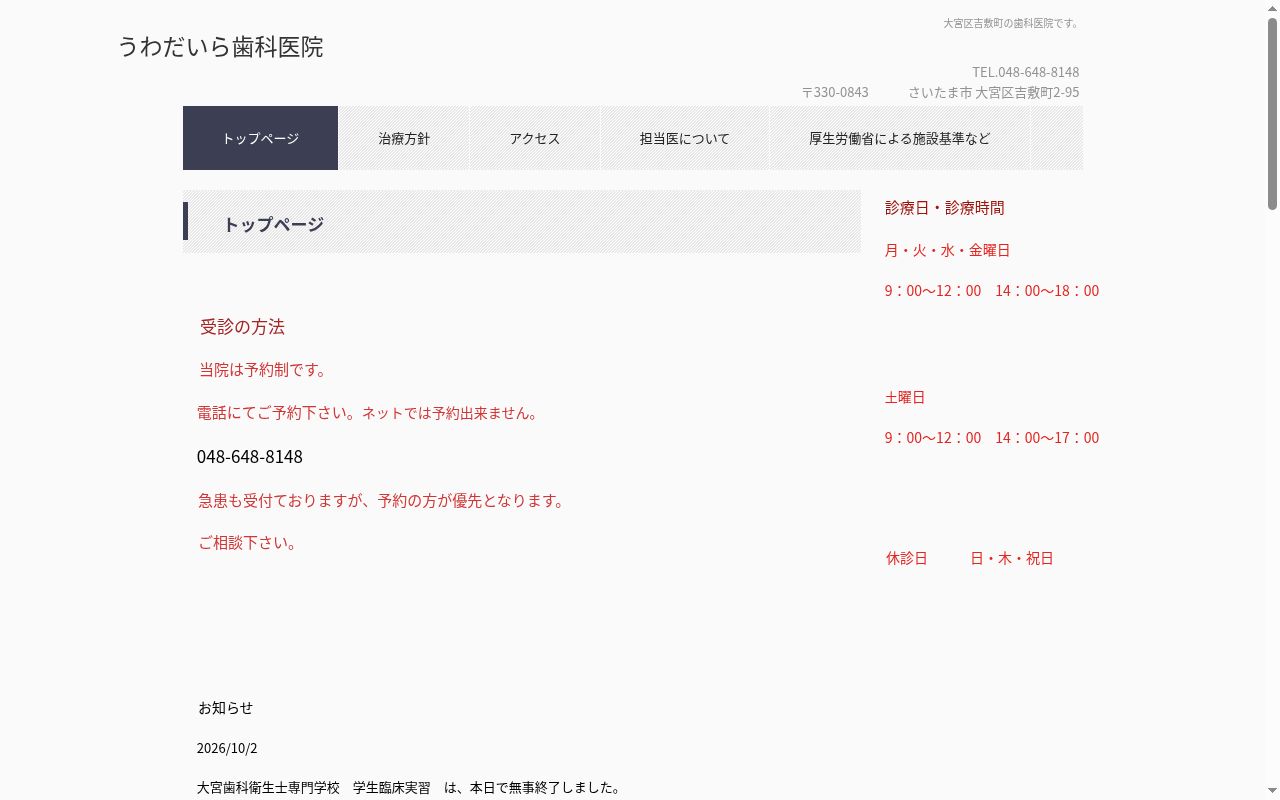1280x800 pixels.
Task: Click the 日・木・祝日 closed days text
Action: coord(1012,558)
